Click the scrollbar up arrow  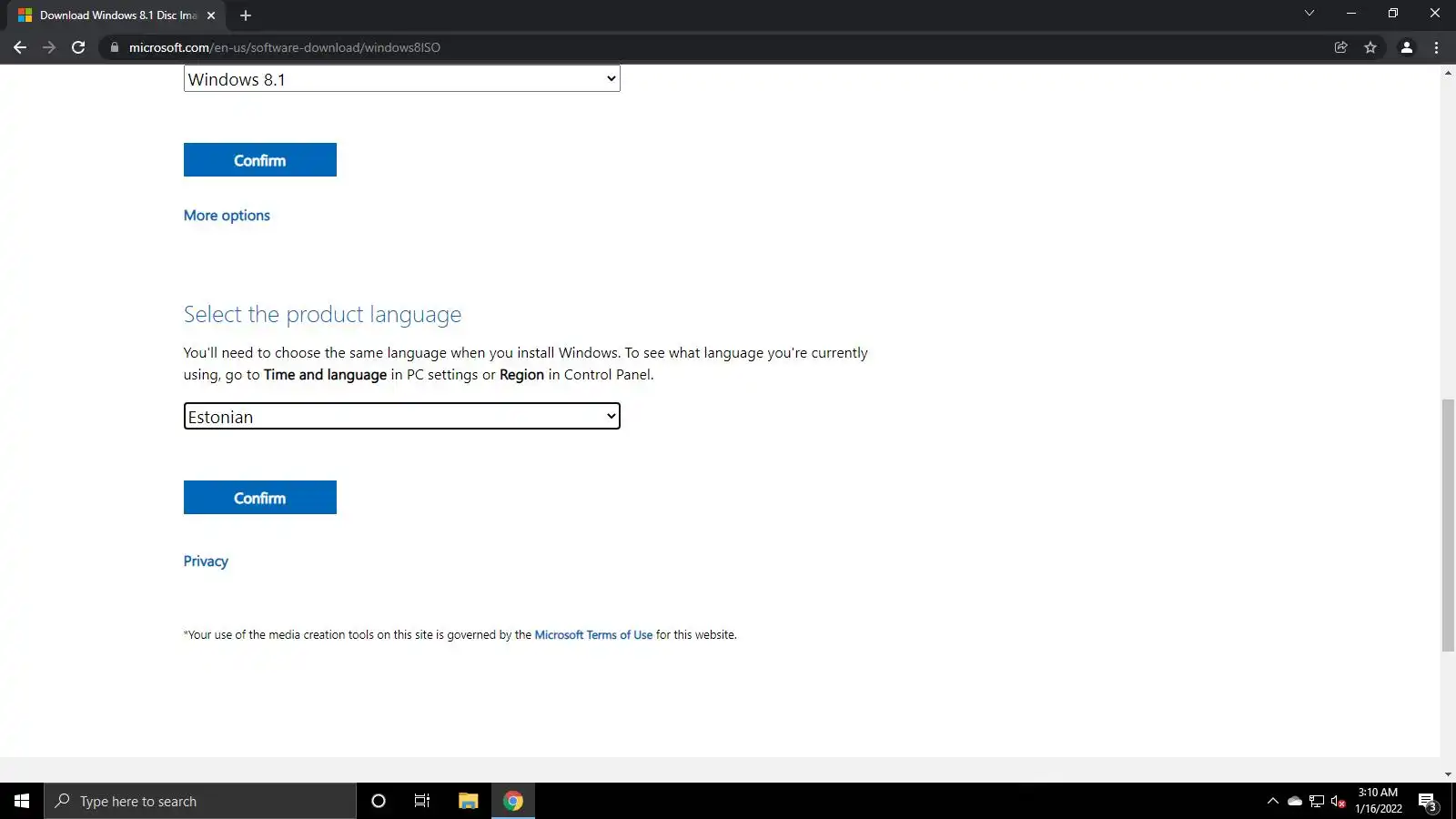click(1448, 72)
